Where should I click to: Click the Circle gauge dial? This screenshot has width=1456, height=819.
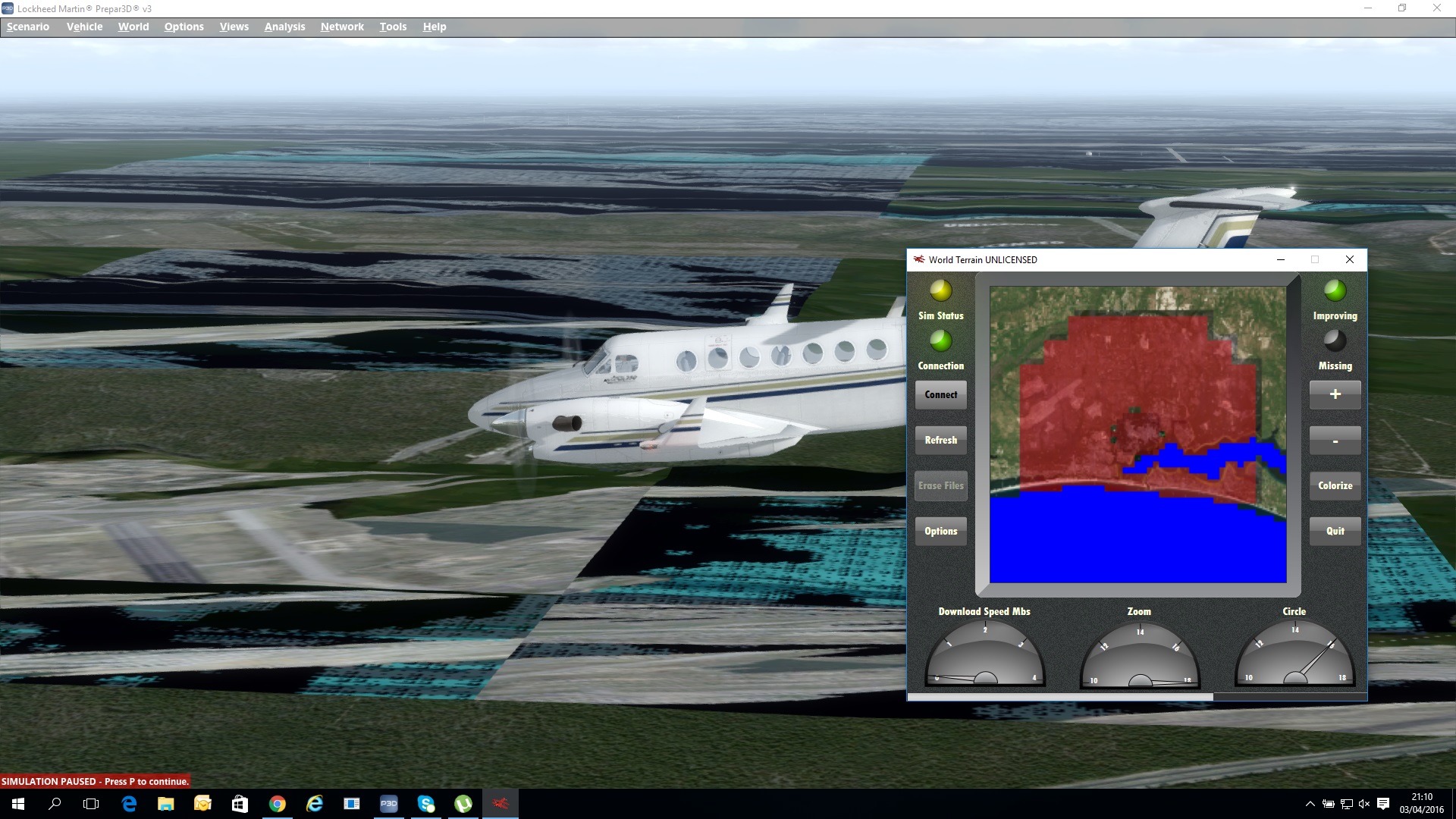(1294, 654)
